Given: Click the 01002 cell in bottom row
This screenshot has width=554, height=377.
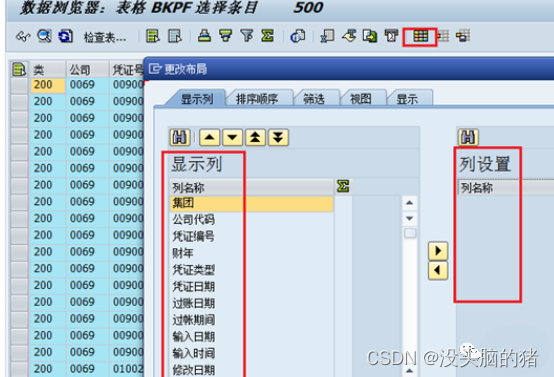Looking at the screenshot, I should click(127, 369).
